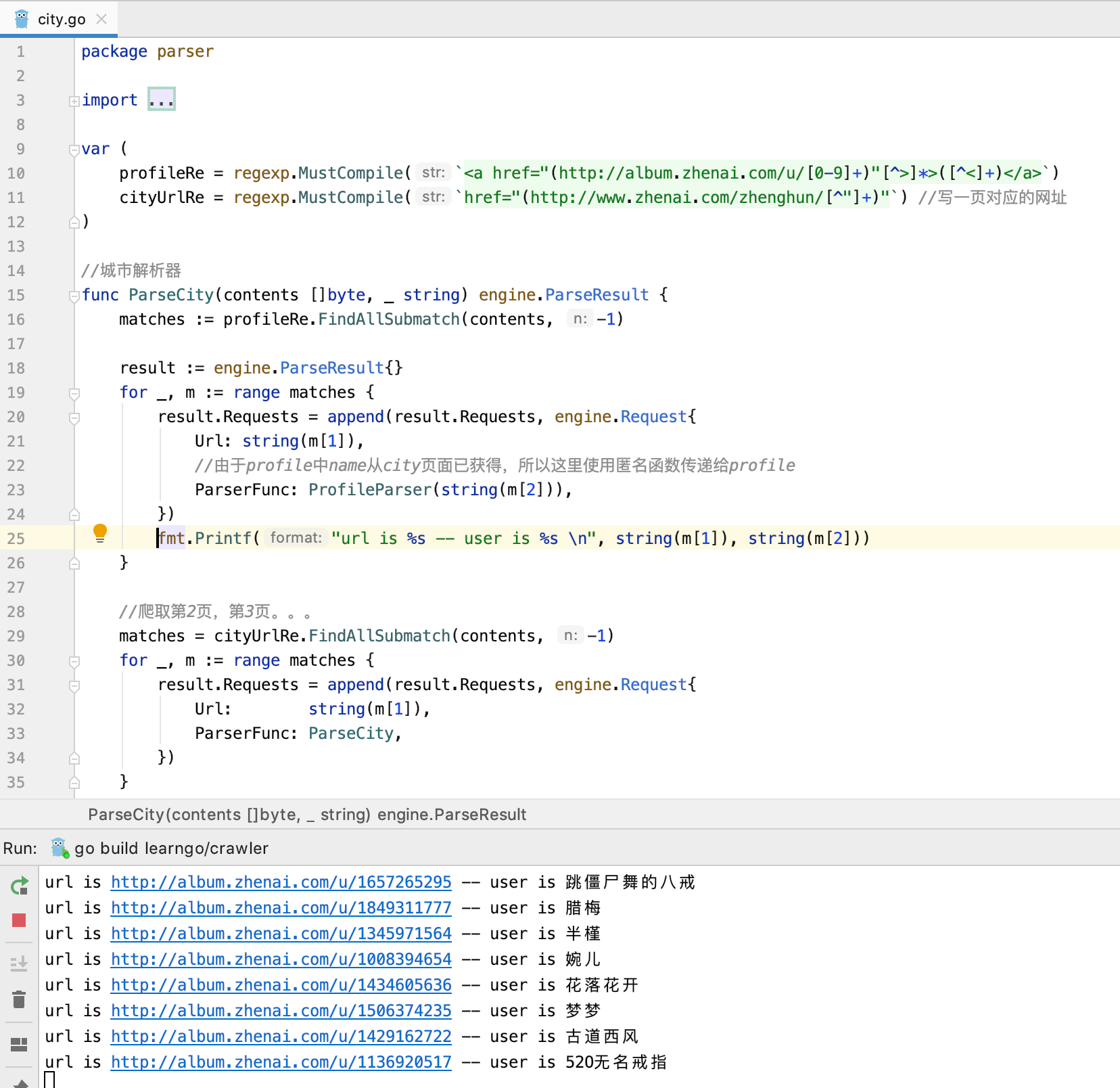Click 'ParserFunc: ParseCity' value on line 33
The image size is (1120, 1088).
pos(351,733)
